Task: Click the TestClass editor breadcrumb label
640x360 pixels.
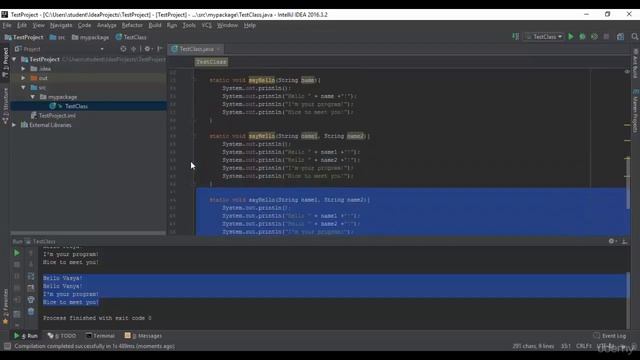Action: tap(211, 62)
